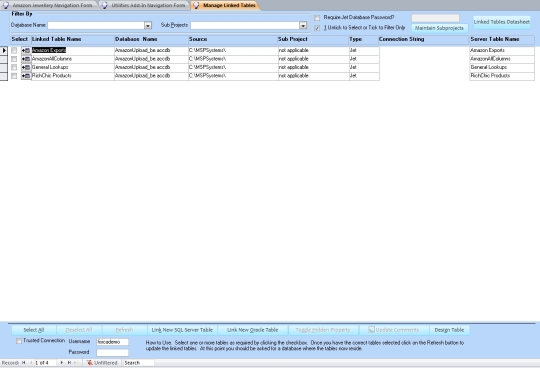Click the Amazon Exports row table-link icon
This screenshot has height=368, width=540.
pyautogui.click(x=26, y=51)
